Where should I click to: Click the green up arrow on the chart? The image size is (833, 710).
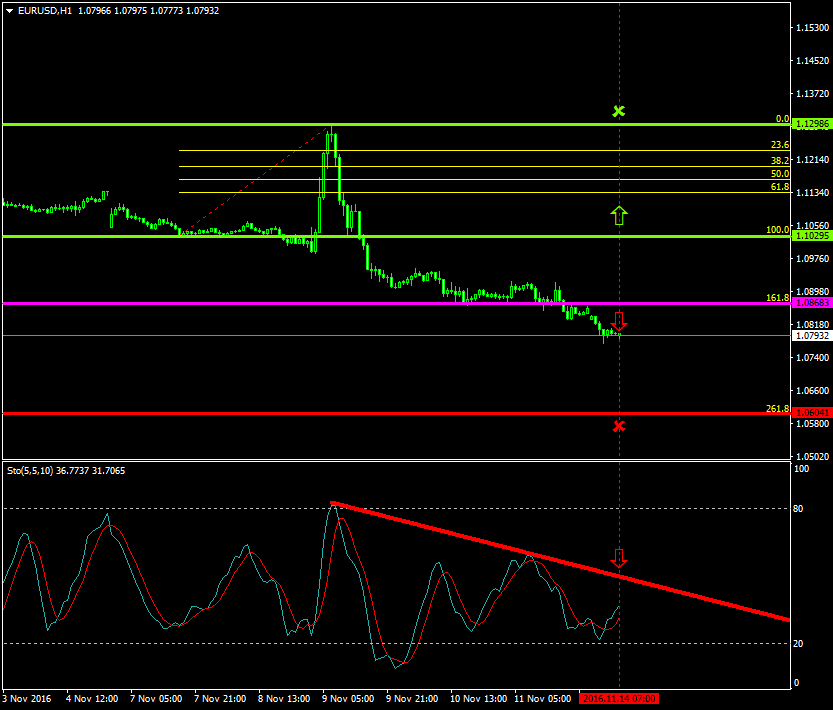pos(619,214)
